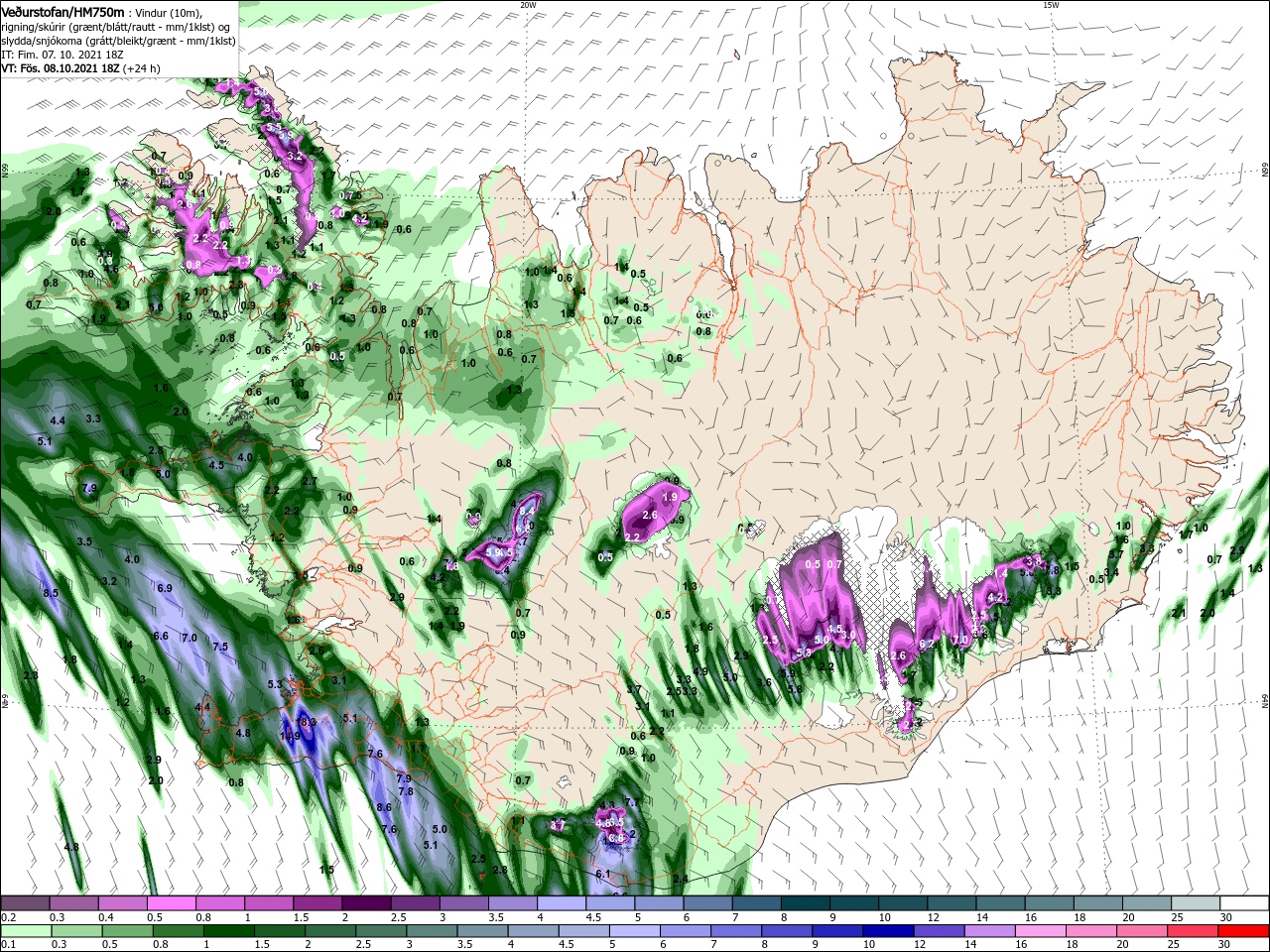
Task: Click the 8.6 precipitation value on the map
Action: (x=385, y=807)
